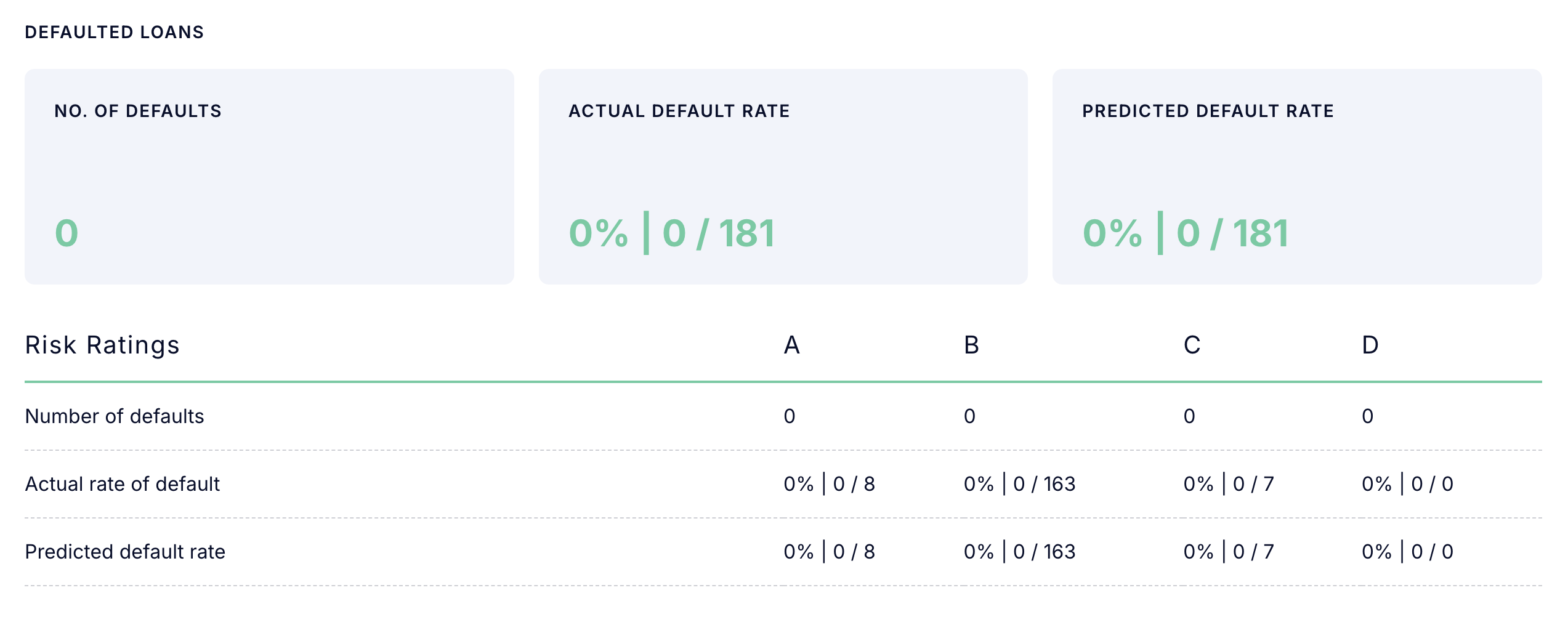Click the No. of Defaults card
Image resolution: width=1568 pixels, height=638 pixels.
269,176
